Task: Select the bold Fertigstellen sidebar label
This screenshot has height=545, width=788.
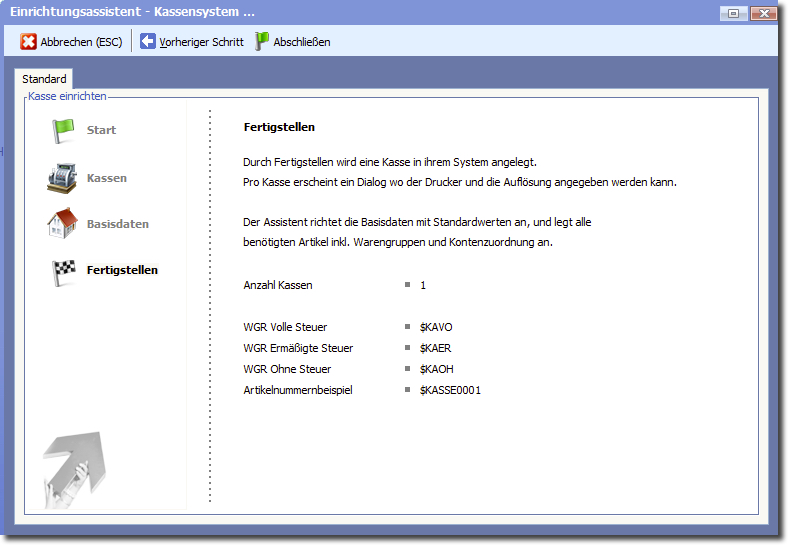Action: pos(122,270)
